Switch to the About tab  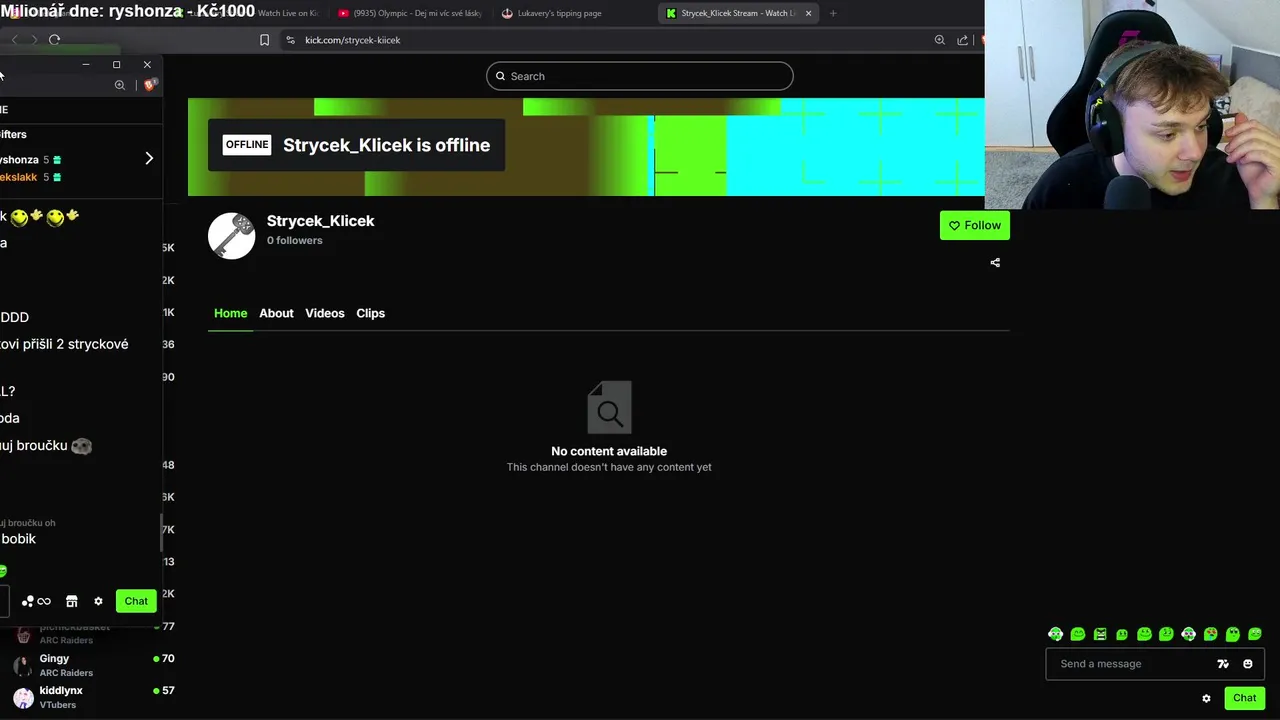click(x=276, y=313)
